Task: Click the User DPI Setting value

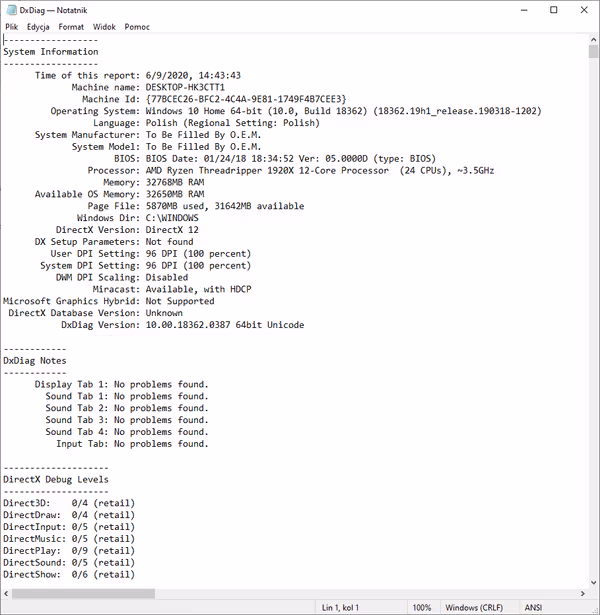Action: click(x=198, y=253)
